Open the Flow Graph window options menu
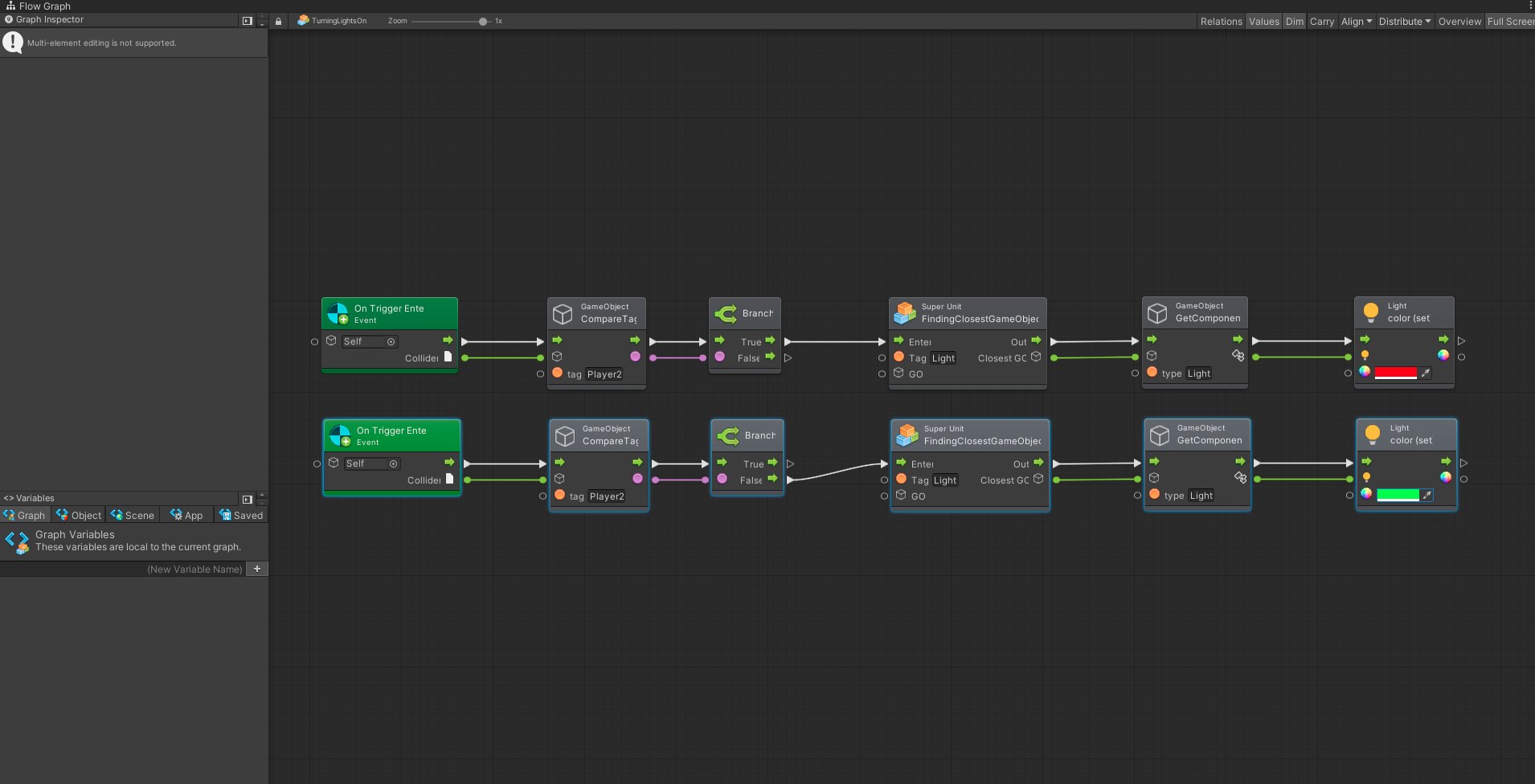Viewport: 1535px width, 784px height. click(x=1530, y=6)
